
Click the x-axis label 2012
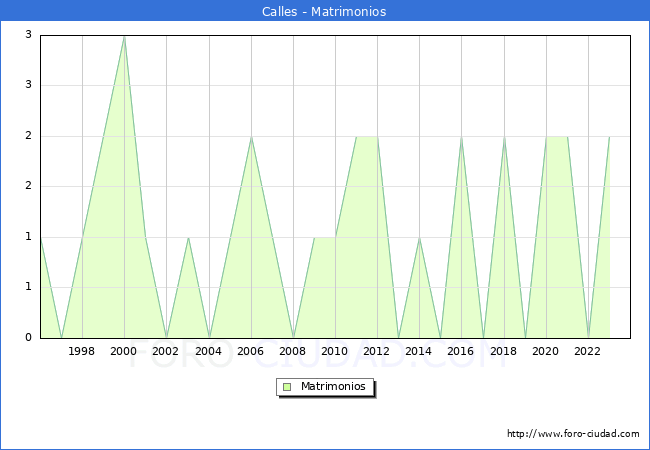click(x=376, y=351)
